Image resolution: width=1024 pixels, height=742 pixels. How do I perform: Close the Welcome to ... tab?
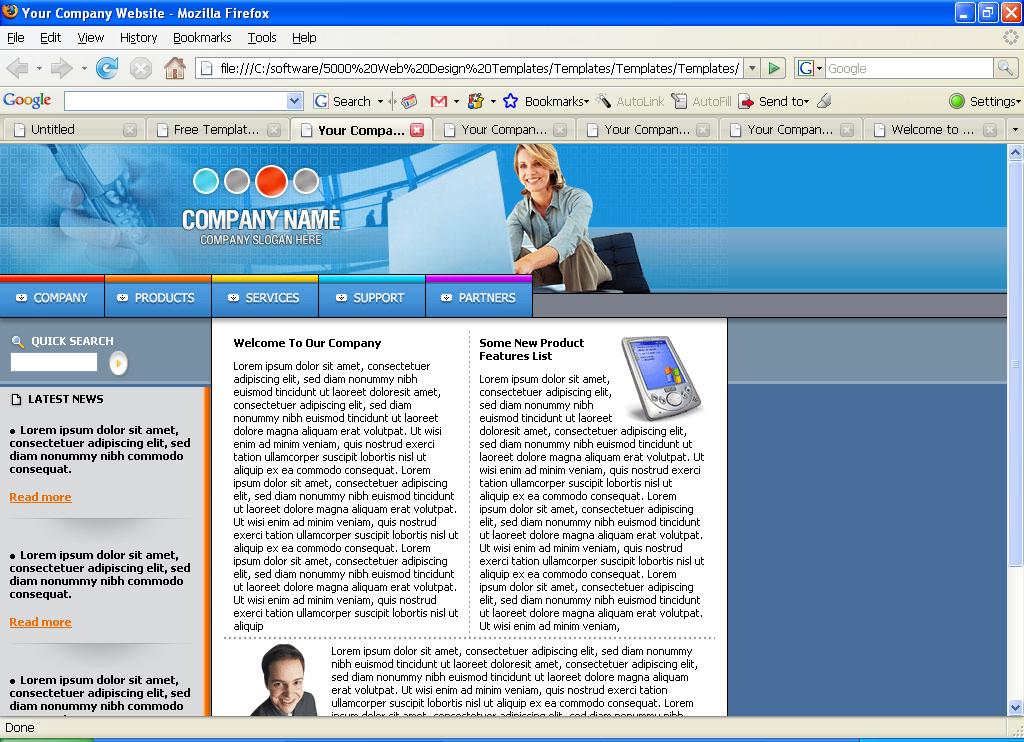[990, 130]
